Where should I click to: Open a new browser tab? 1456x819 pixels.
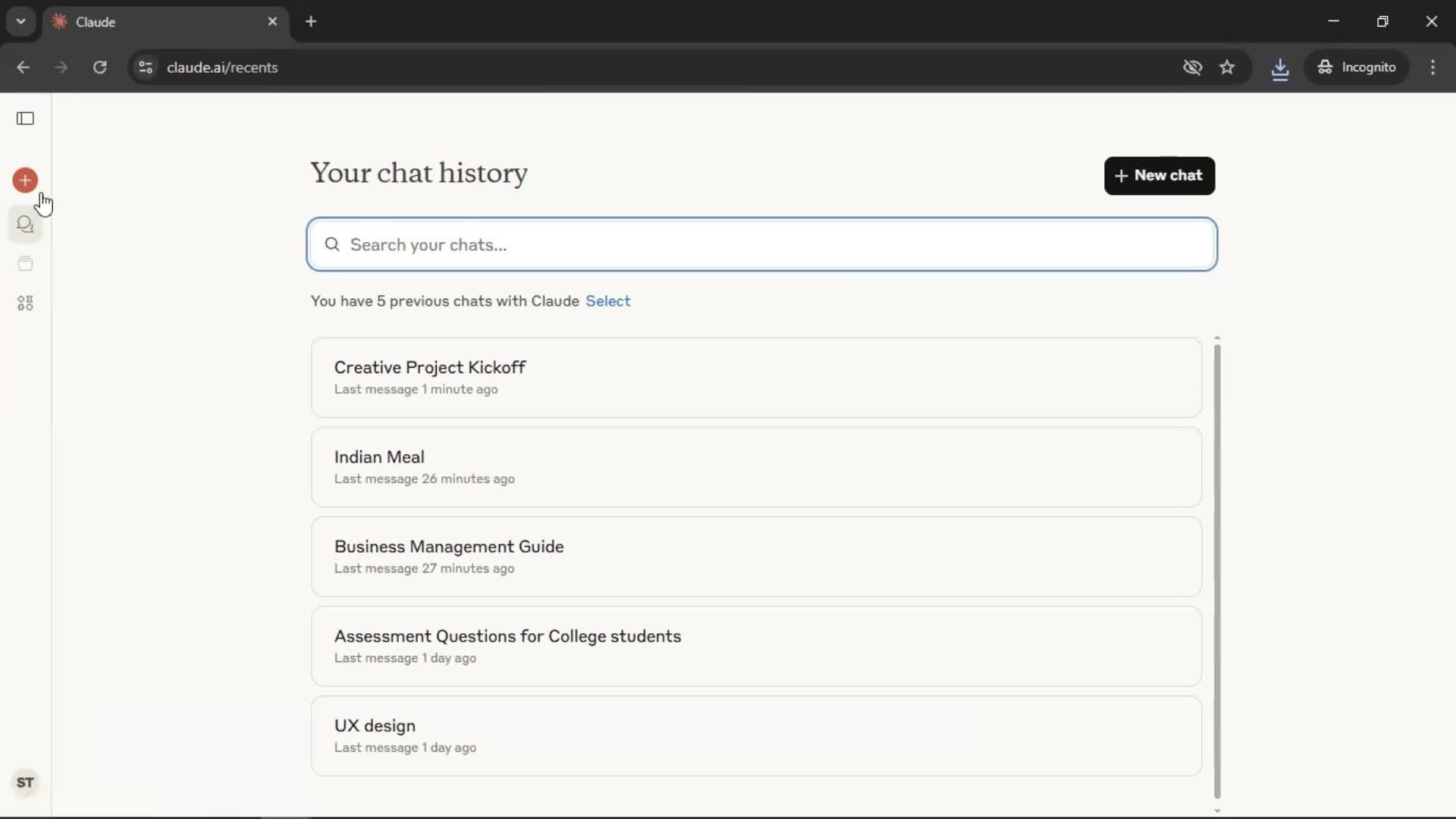tap(311, 21)
